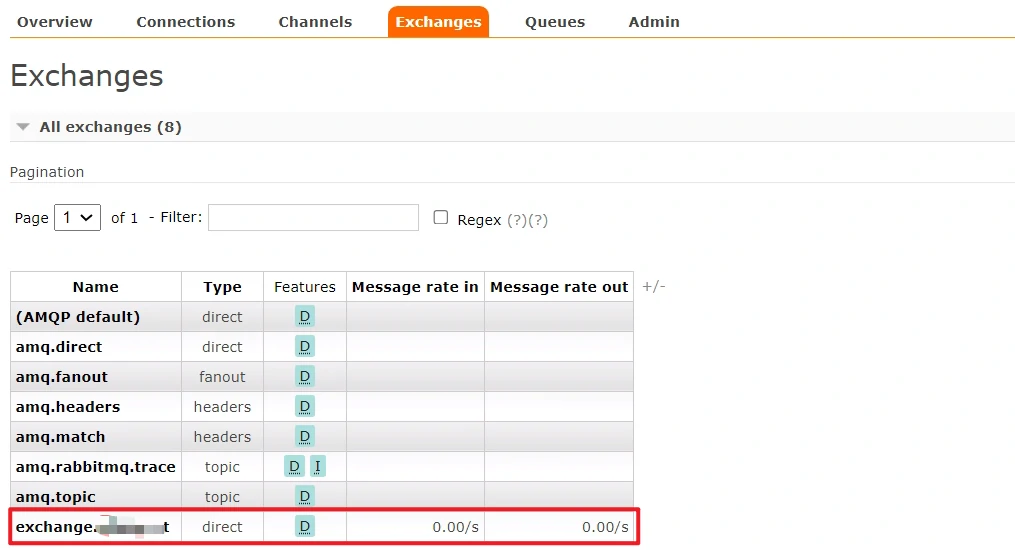The height and width of the screenshot is (550, 1015).
Task: Open the amq.rabbitmq.trace exchange
Action: (x=96, y=467)
